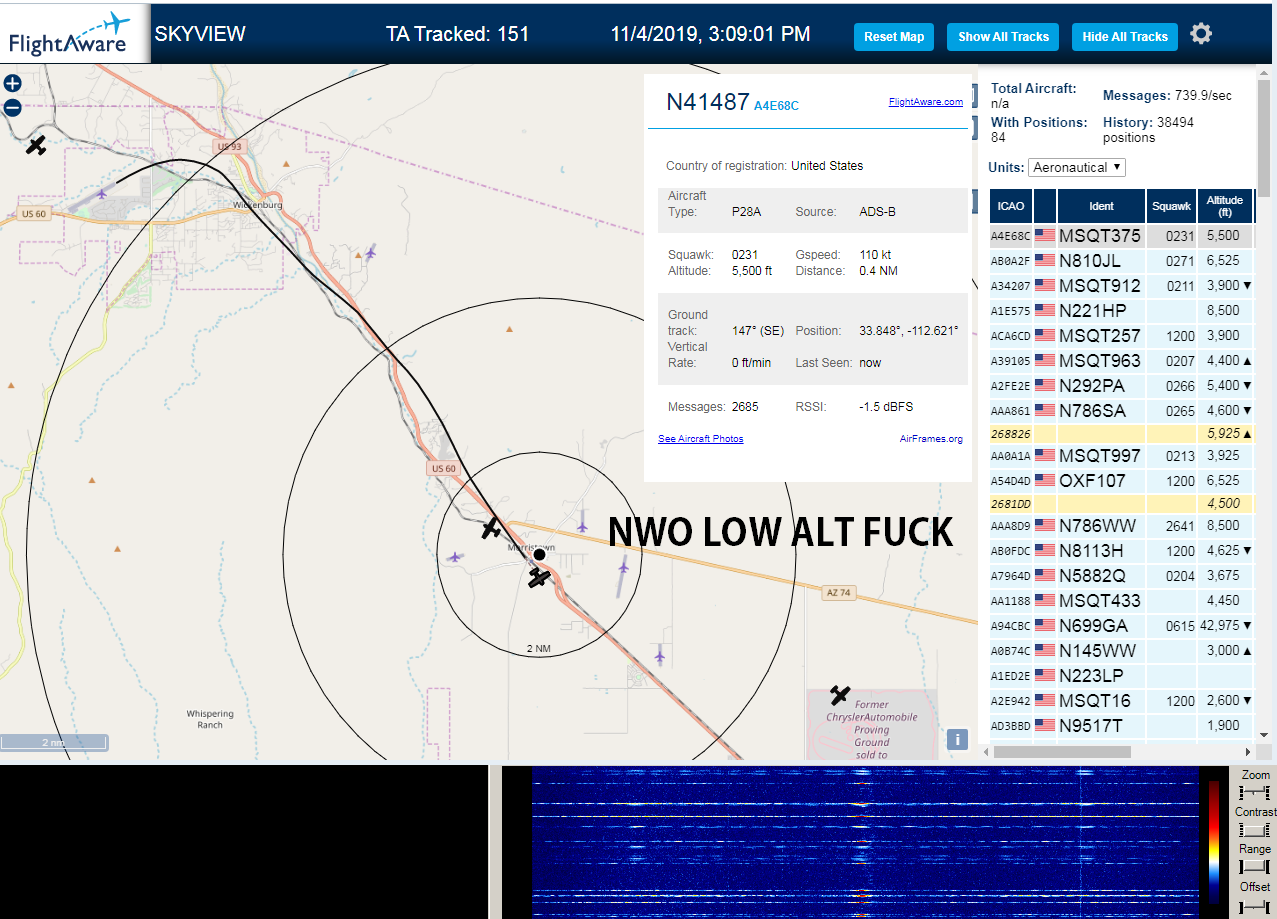This screenshot has width=1277, height=919.
Task: Select the MSQT433 aircraft row
Action: tap(1121, 600)
